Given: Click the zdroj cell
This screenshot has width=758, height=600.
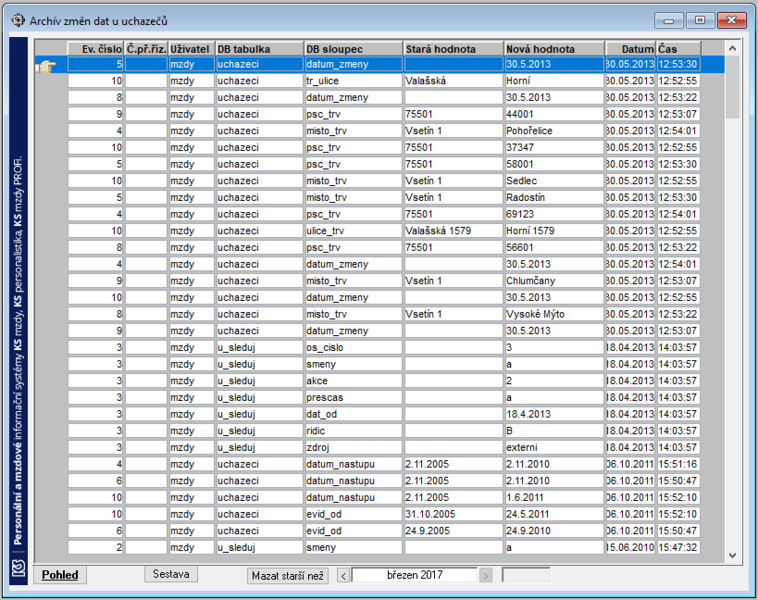Looking at the screenshot, I should point(353,448).
